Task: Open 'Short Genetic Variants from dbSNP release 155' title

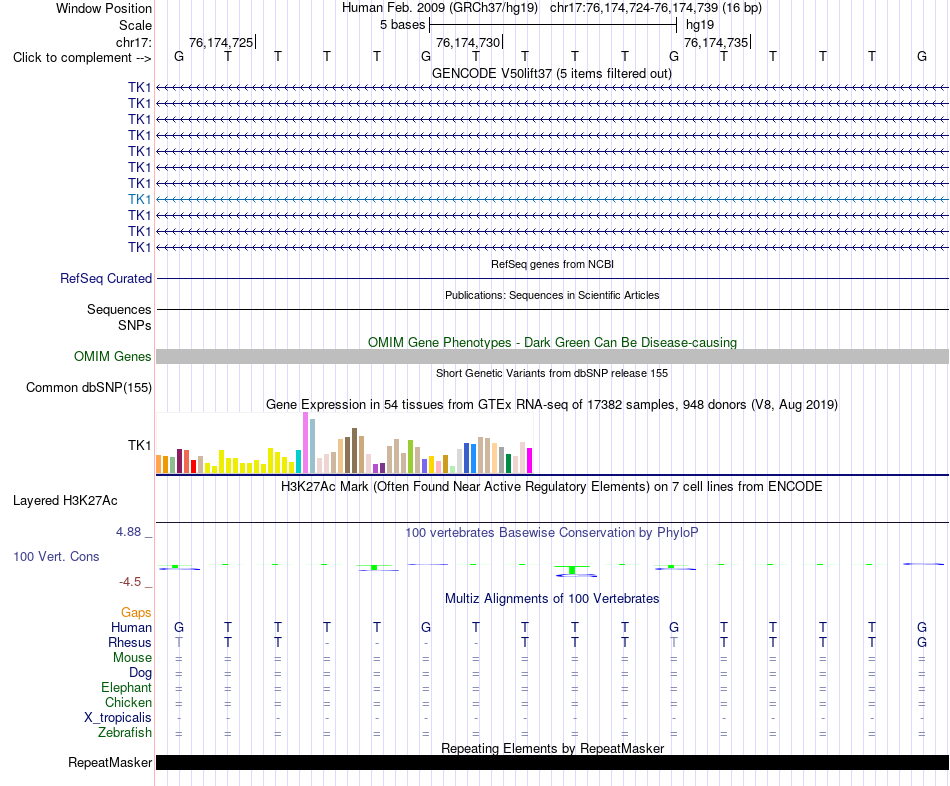Action: pos(552,373)
